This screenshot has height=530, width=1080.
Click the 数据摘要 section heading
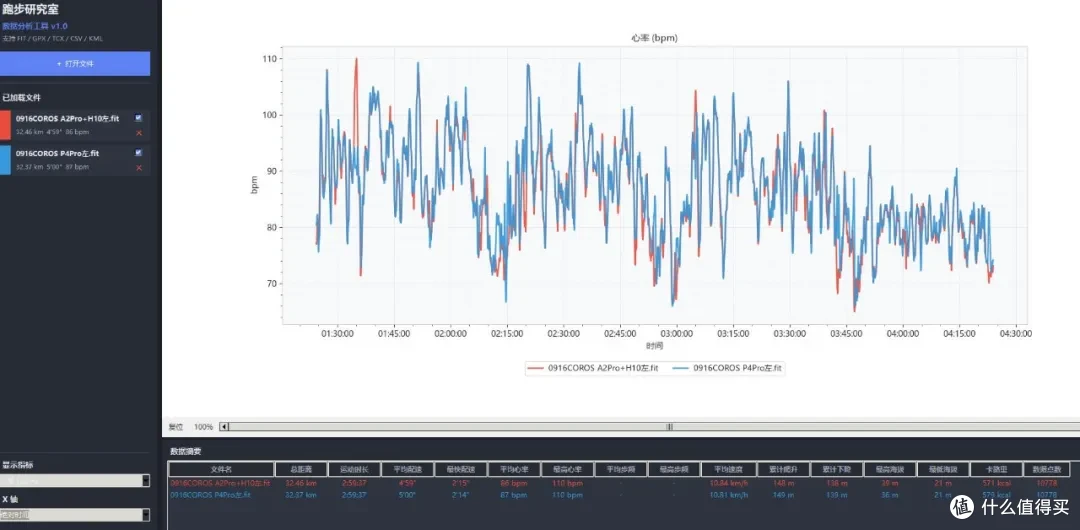pyautogui.click(x=186, y=451)
